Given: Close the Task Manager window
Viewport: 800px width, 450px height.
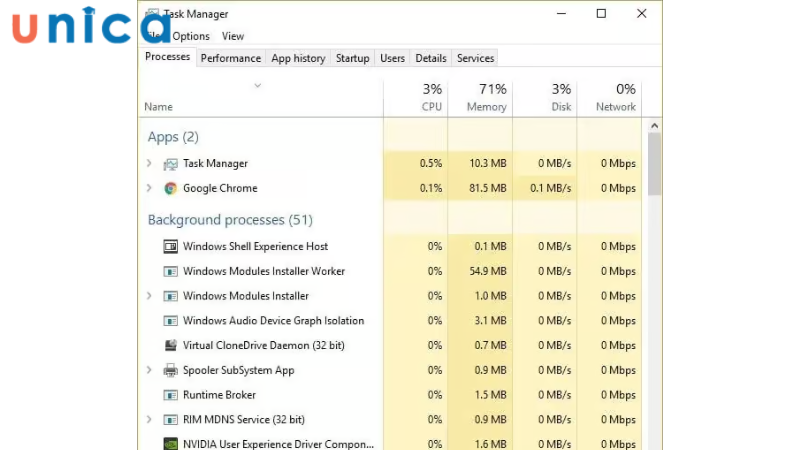Looking at the screenshot, I should coord(642,14).
